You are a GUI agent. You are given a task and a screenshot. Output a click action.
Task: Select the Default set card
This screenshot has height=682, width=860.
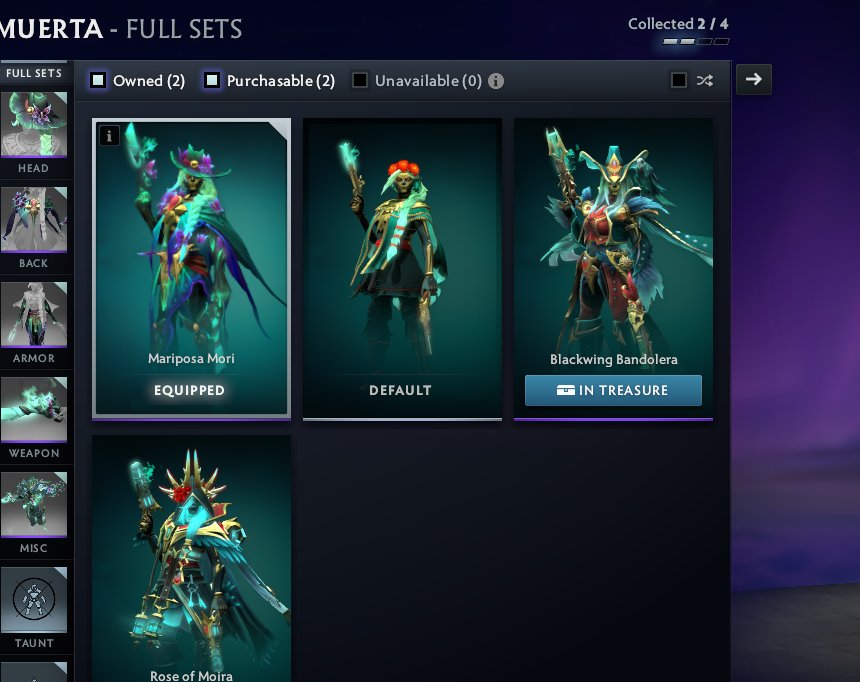pyautogui.click(x=402, y=269)
